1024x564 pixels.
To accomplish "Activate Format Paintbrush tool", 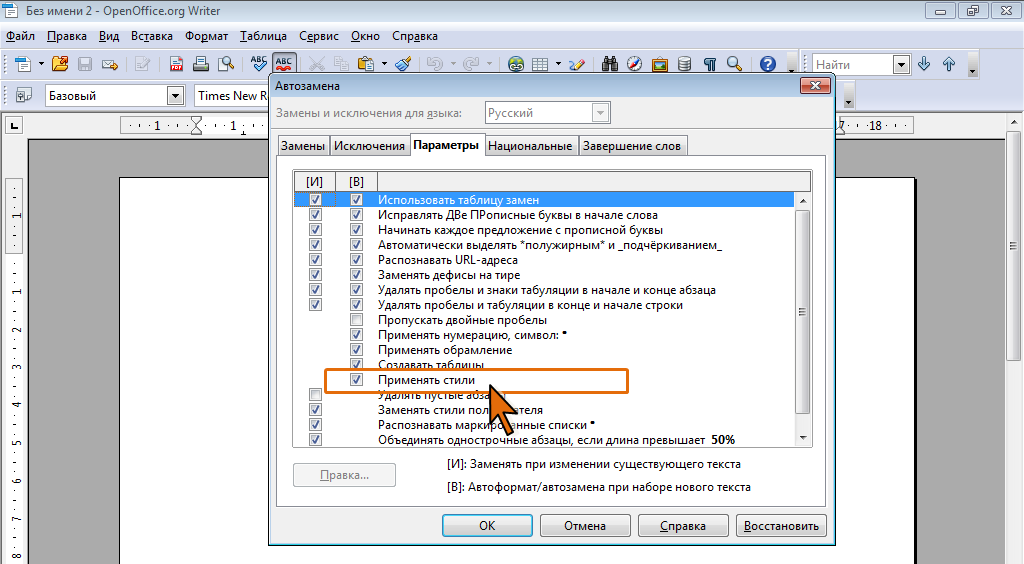I will (404, 64).
